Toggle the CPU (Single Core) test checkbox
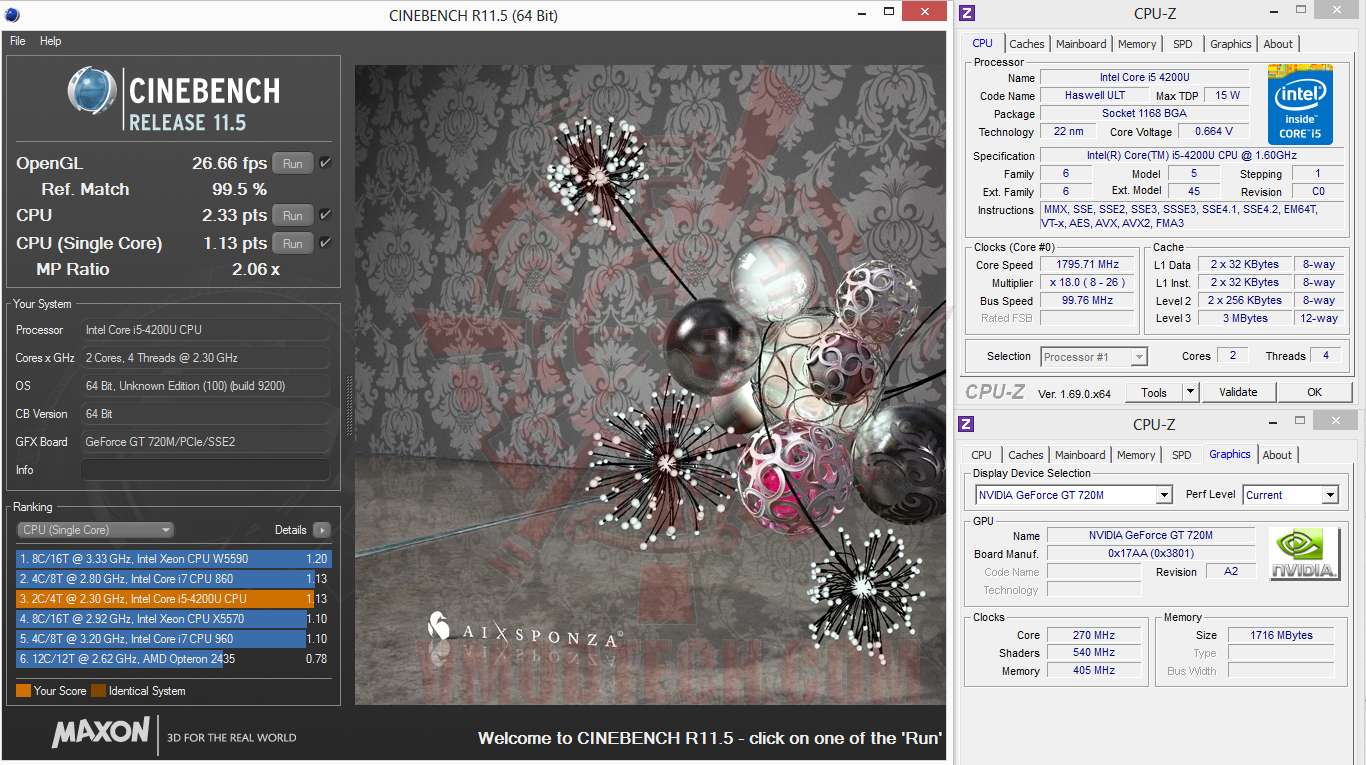Viewport: 1366px width, 765px height. pyautogui.click(x=325, y=243)
